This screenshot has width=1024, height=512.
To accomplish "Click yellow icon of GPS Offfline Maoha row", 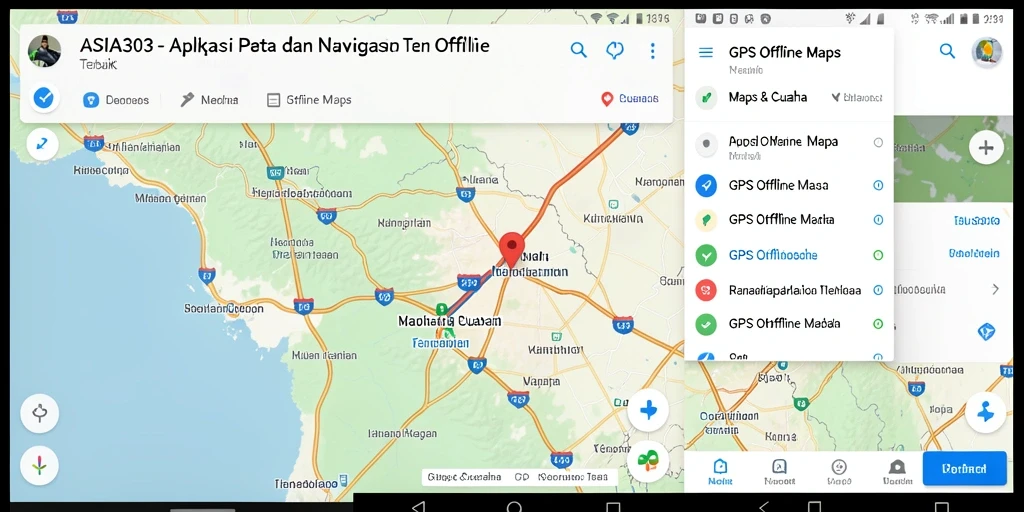I will click(706, 221).
